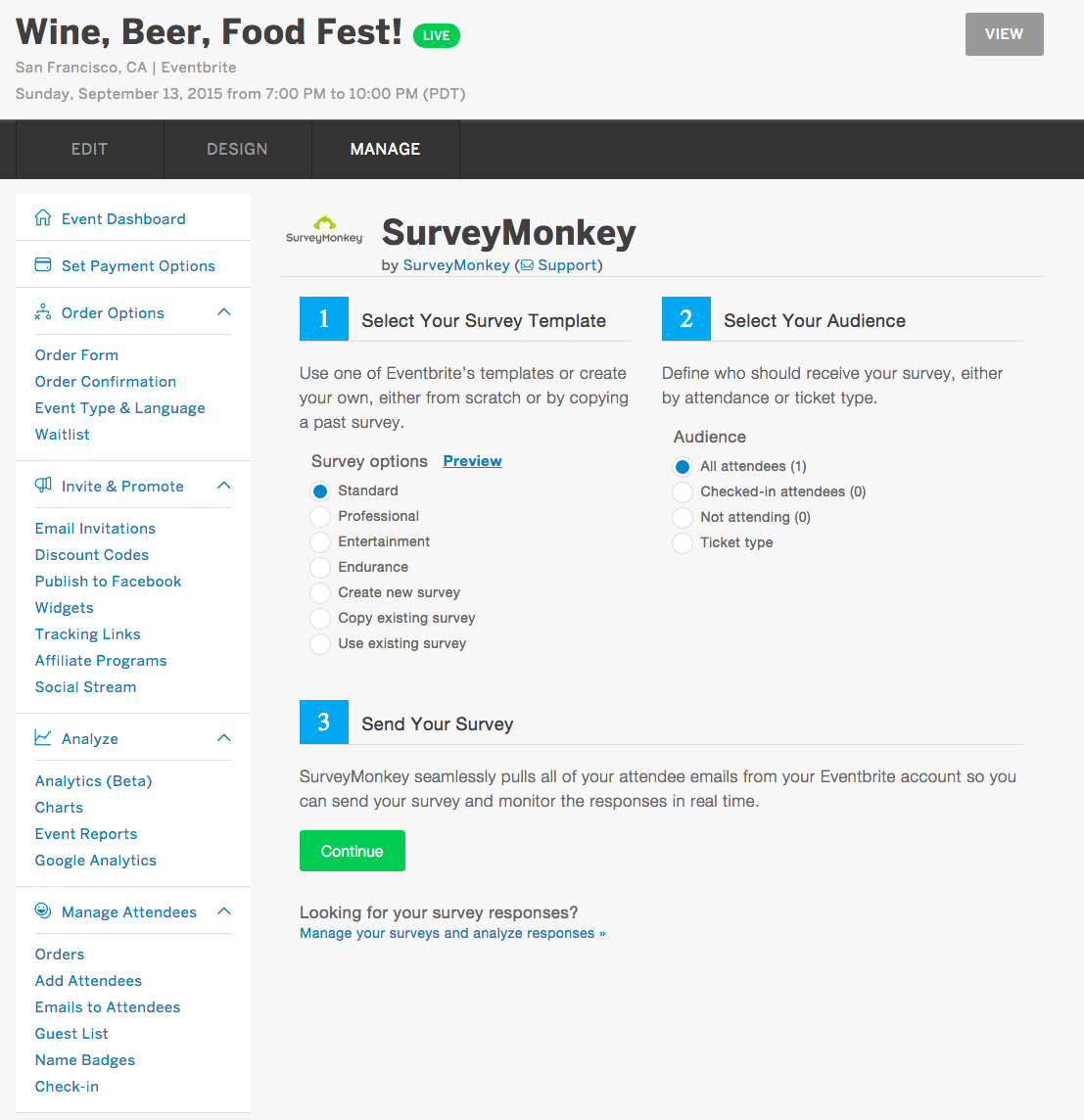
Task: Open Manage your surveys and analyze responses
Action: [x=452, y=932]
